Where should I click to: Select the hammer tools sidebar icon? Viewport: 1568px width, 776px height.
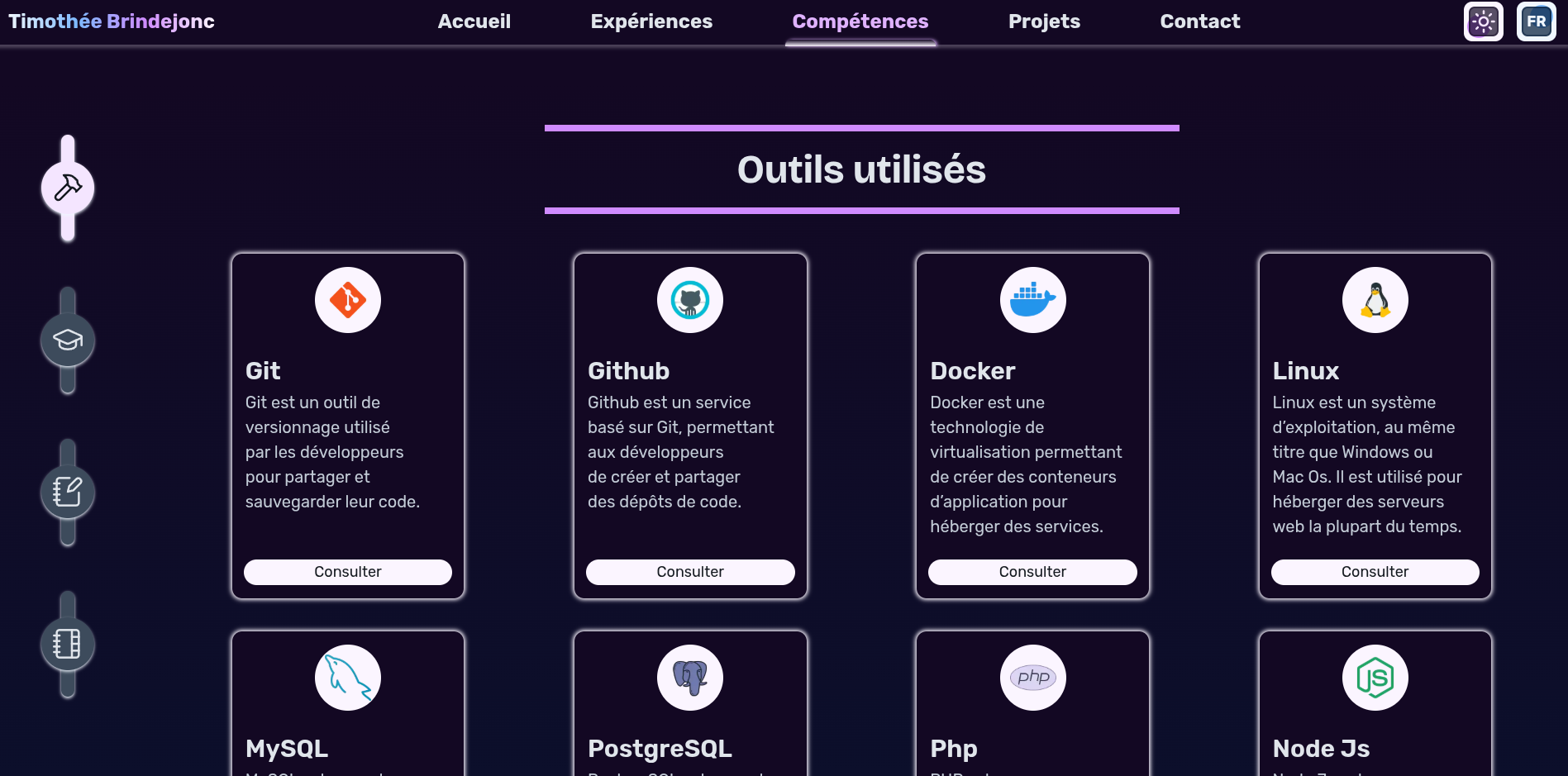[68, 188]
